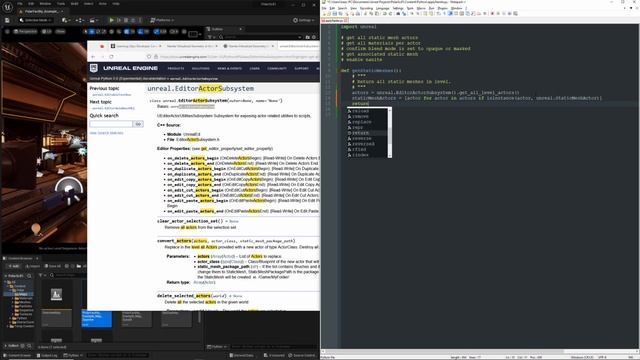Open the Platforms dropdown
The height and width of the screenshot is (360, 640).
click(x=162, y=20)
